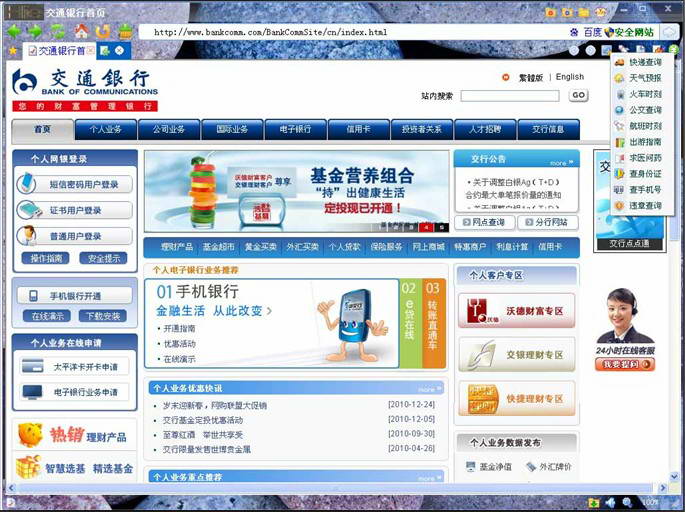
Task: Open a new tab with the green plus icon
Action: 105,51
